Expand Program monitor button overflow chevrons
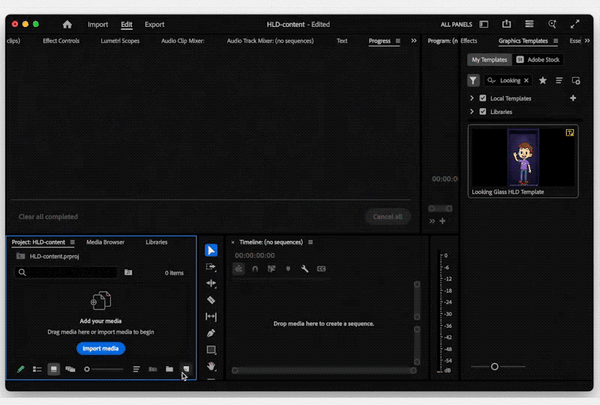The width and height of the screenshot is (600, 405). coord(432,221)
